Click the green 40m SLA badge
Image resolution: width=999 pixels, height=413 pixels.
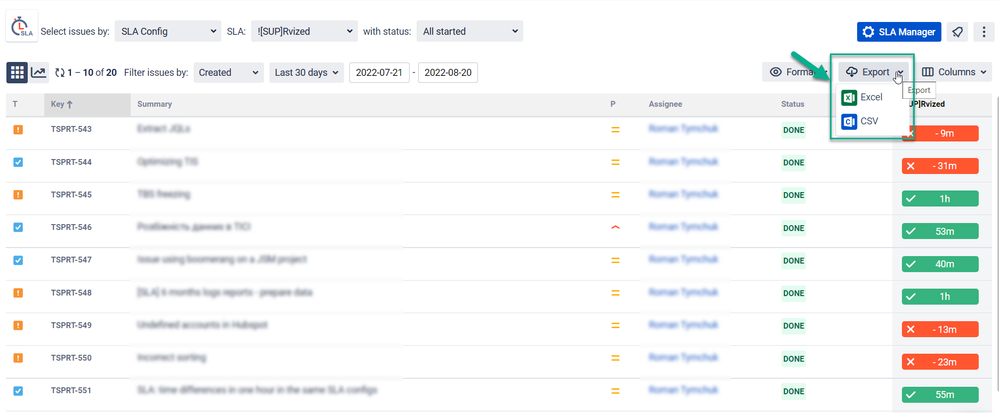point(940,264)
